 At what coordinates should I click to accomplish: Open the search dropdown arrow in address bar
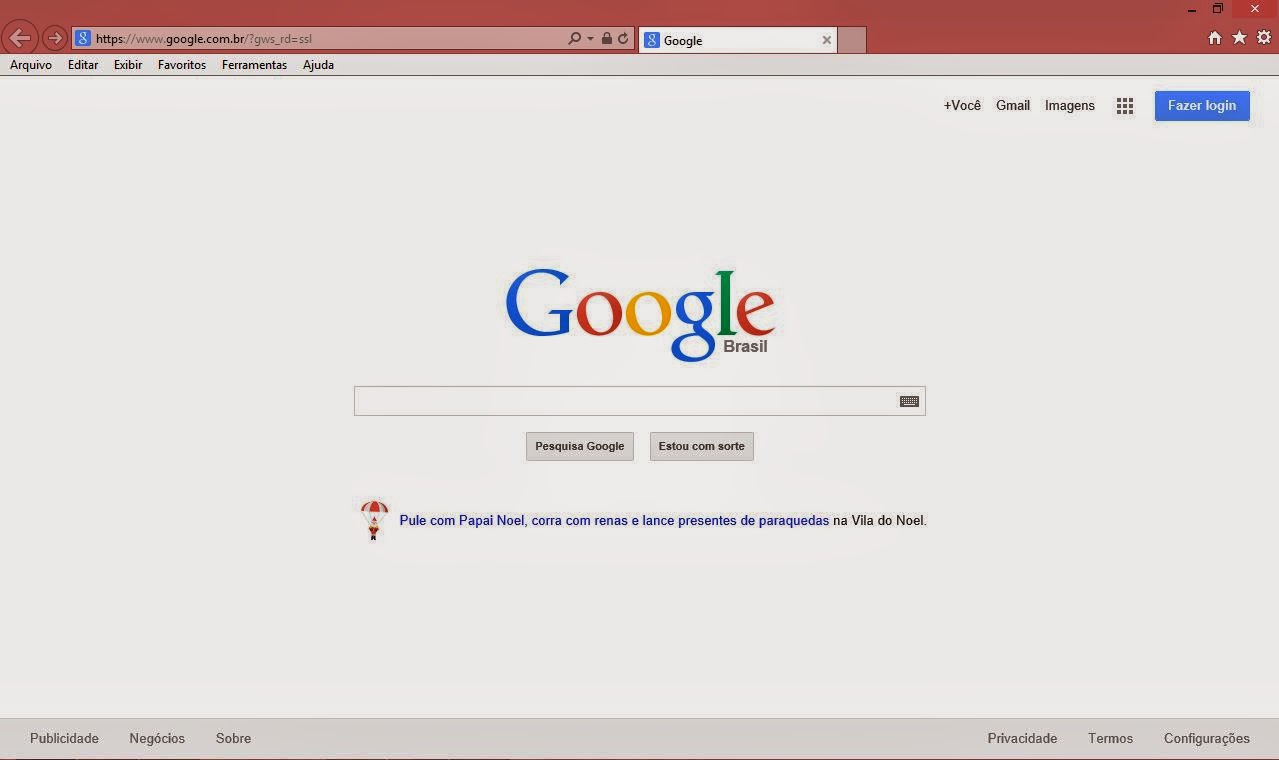pos(590,38)
